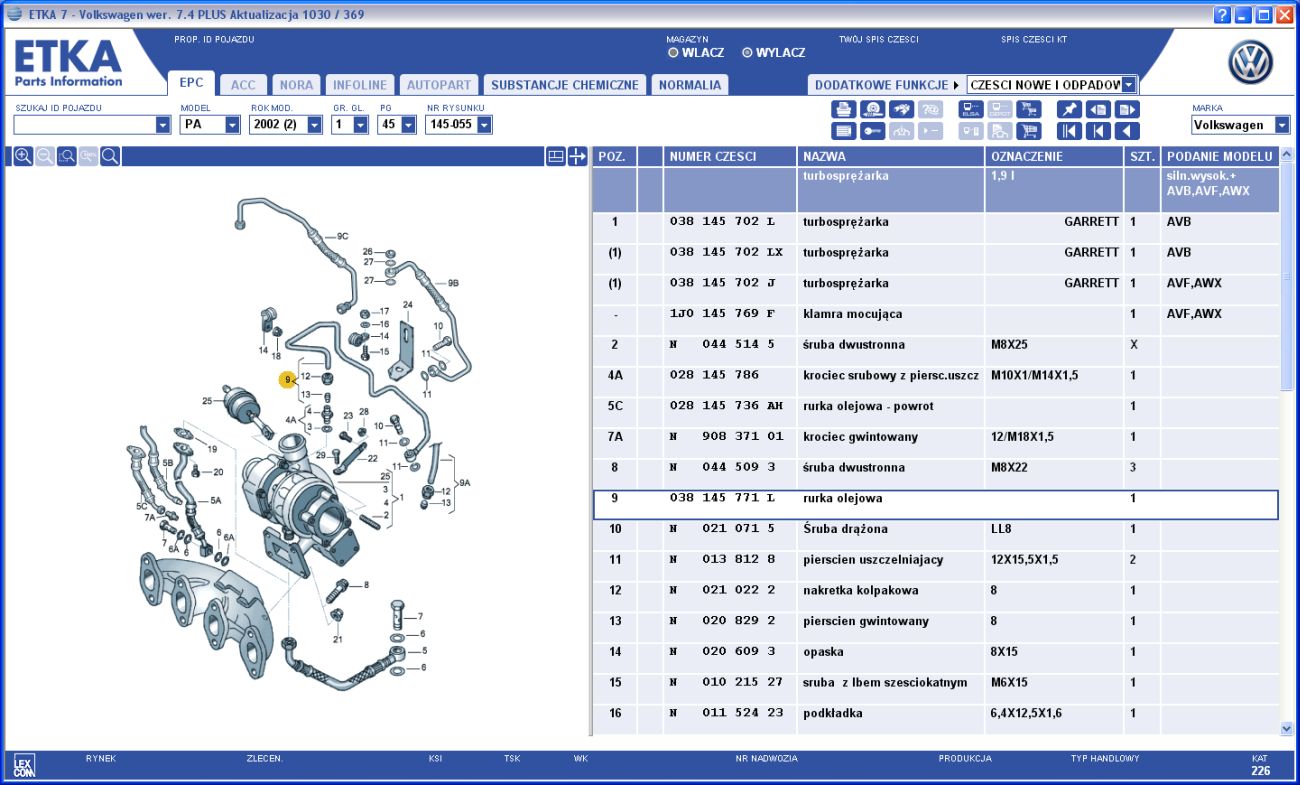The image size is (1300, 785).
Task: Click the LexCom logo in status bar
Action: (23, 767)
